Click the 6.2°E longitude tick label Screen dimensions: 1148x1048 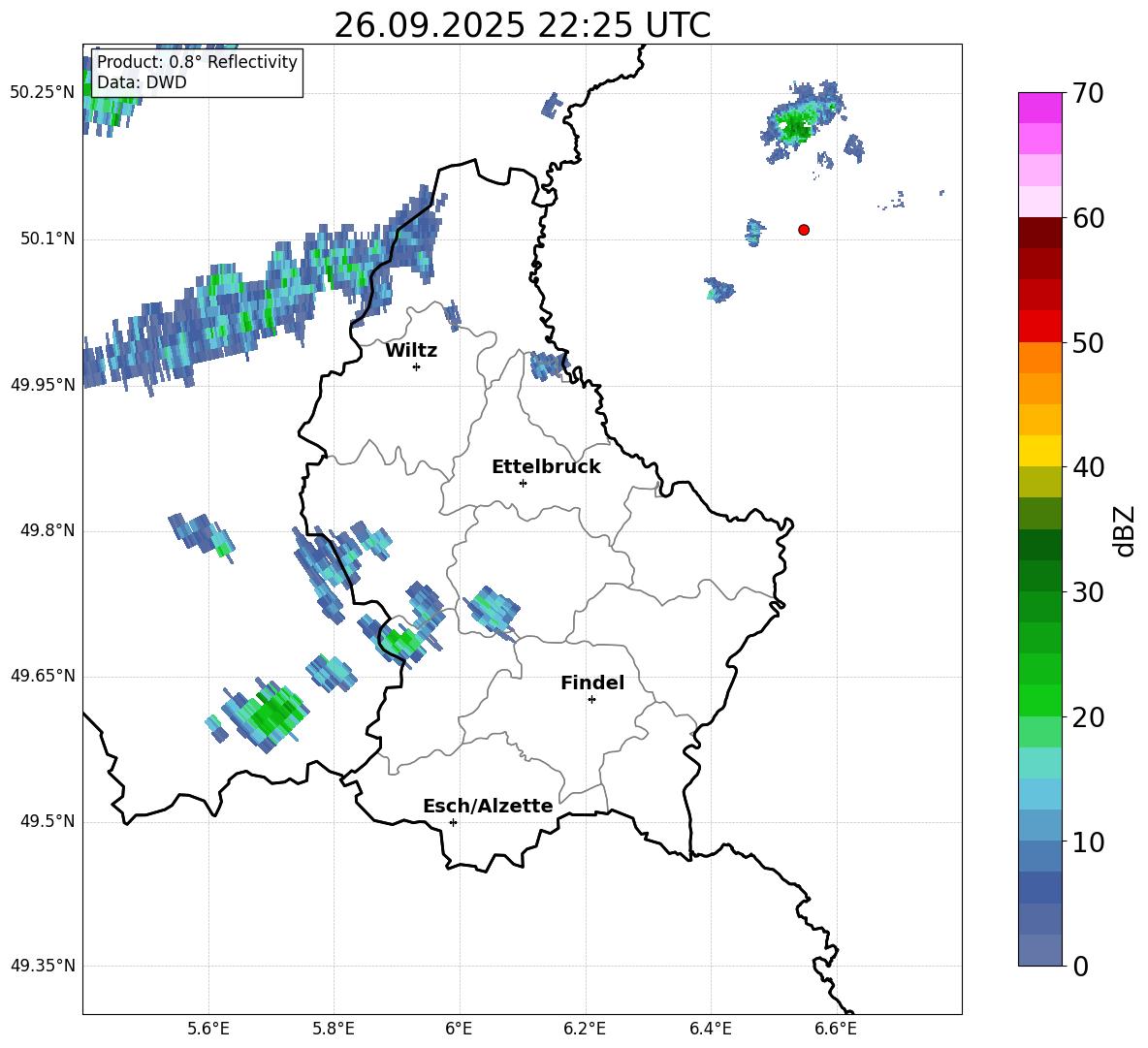pos(585,1029)
